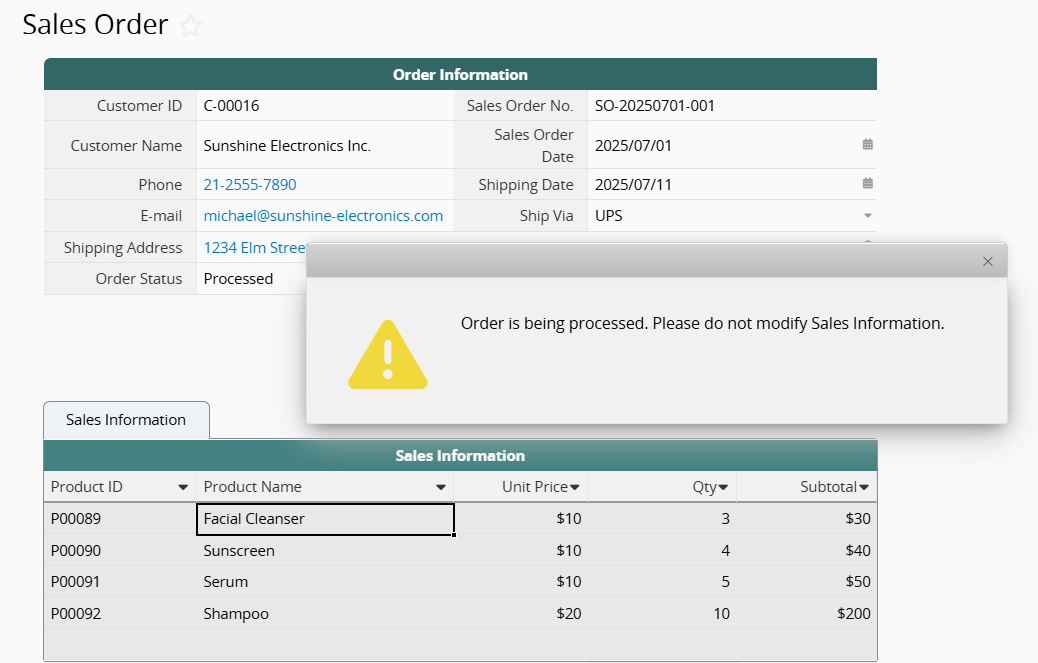
Task: Select the P00092 Shampoo row product ID
Action: [76, 614]
